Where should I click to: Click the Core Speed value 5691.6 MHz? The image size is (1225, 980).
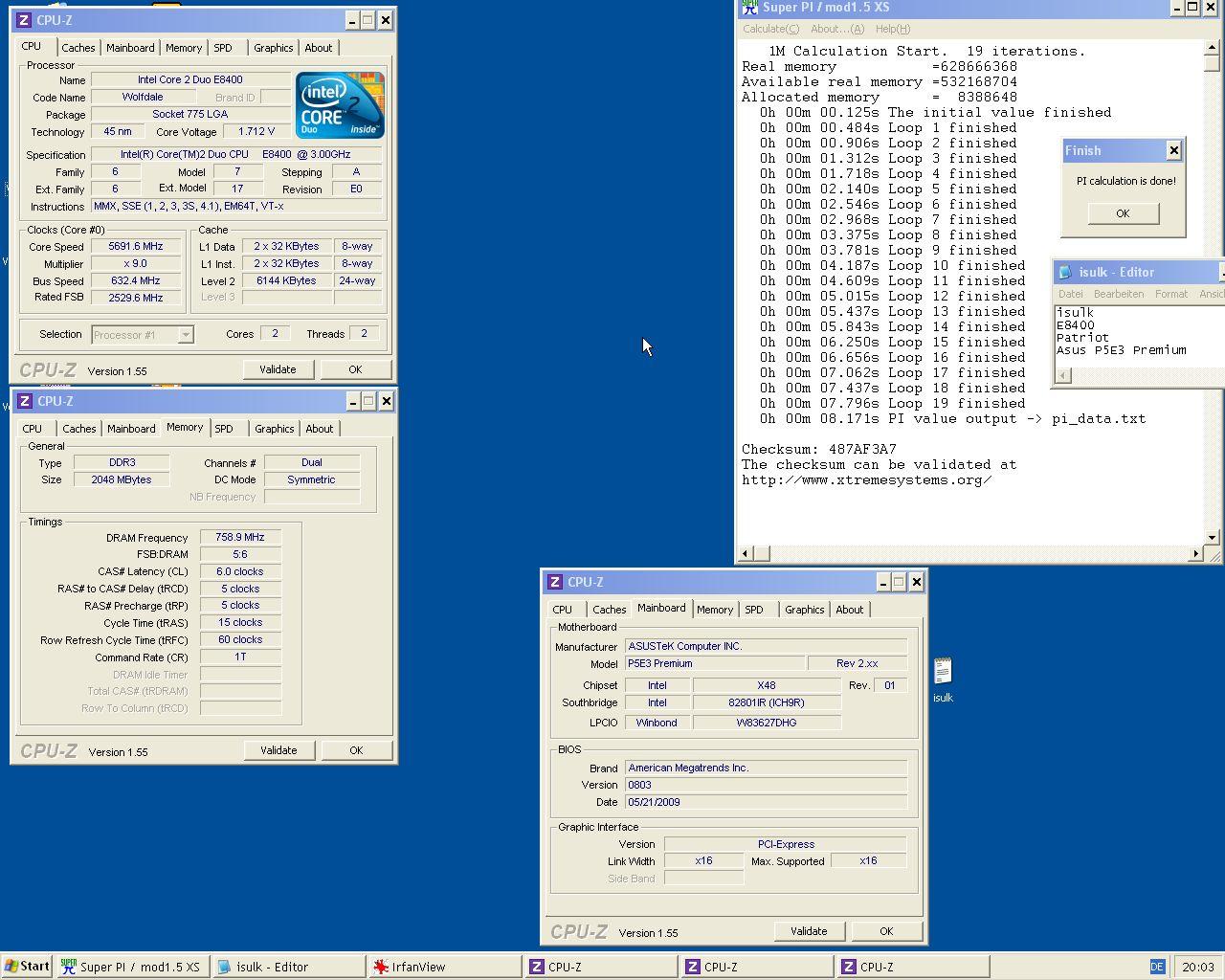point(136,246)
